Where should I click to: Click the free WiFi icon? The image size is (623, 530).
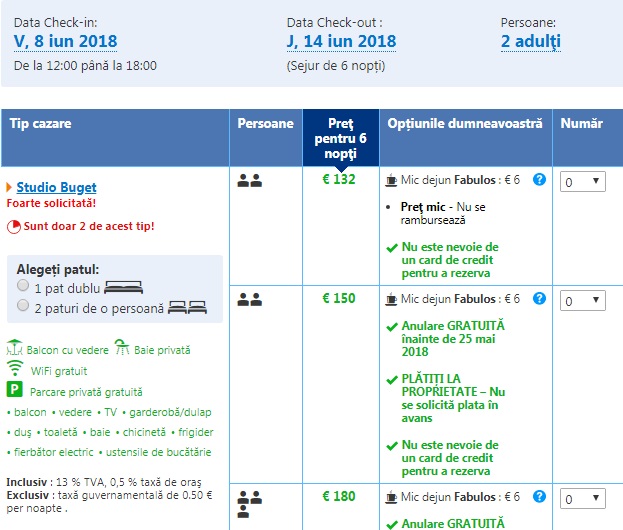[14, 371]
